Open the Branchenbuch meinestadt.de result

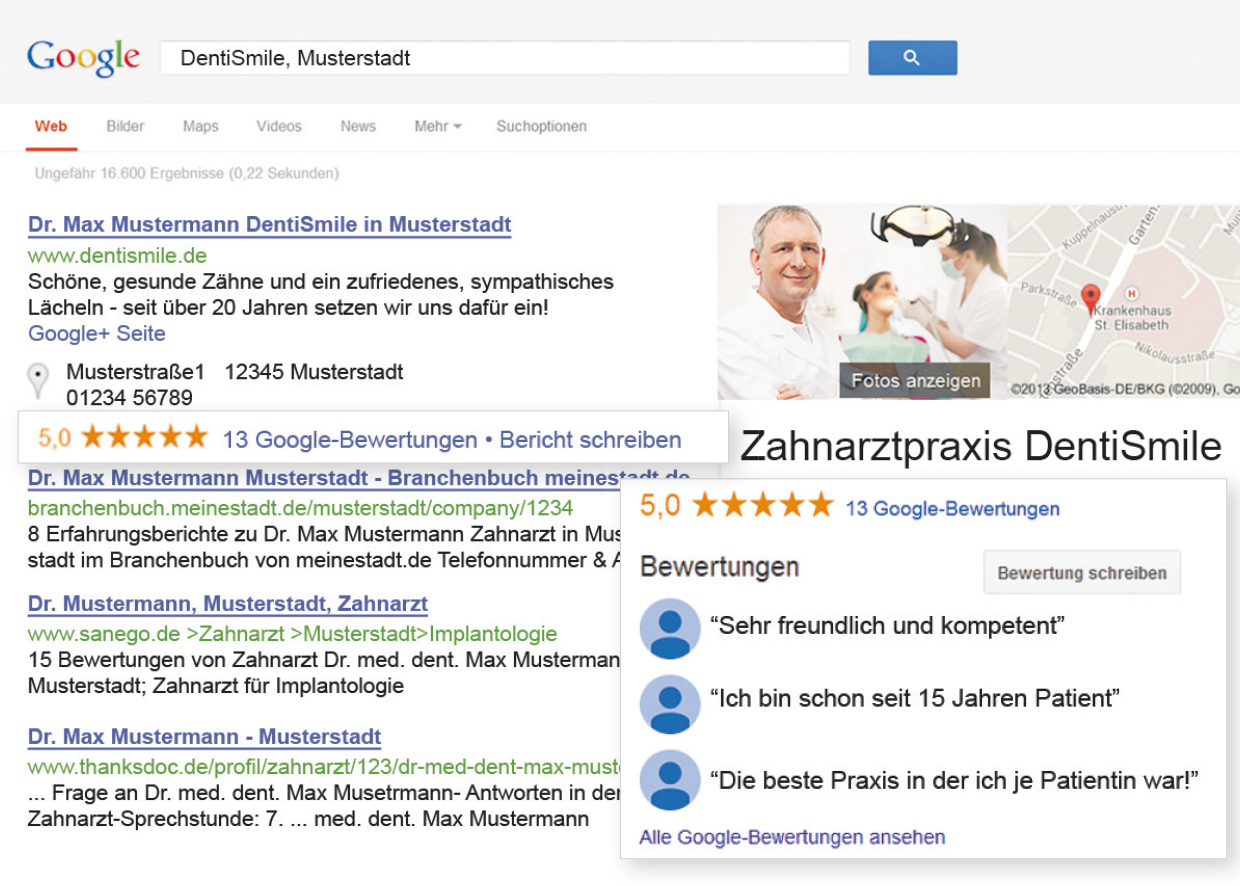pos(359,478)
